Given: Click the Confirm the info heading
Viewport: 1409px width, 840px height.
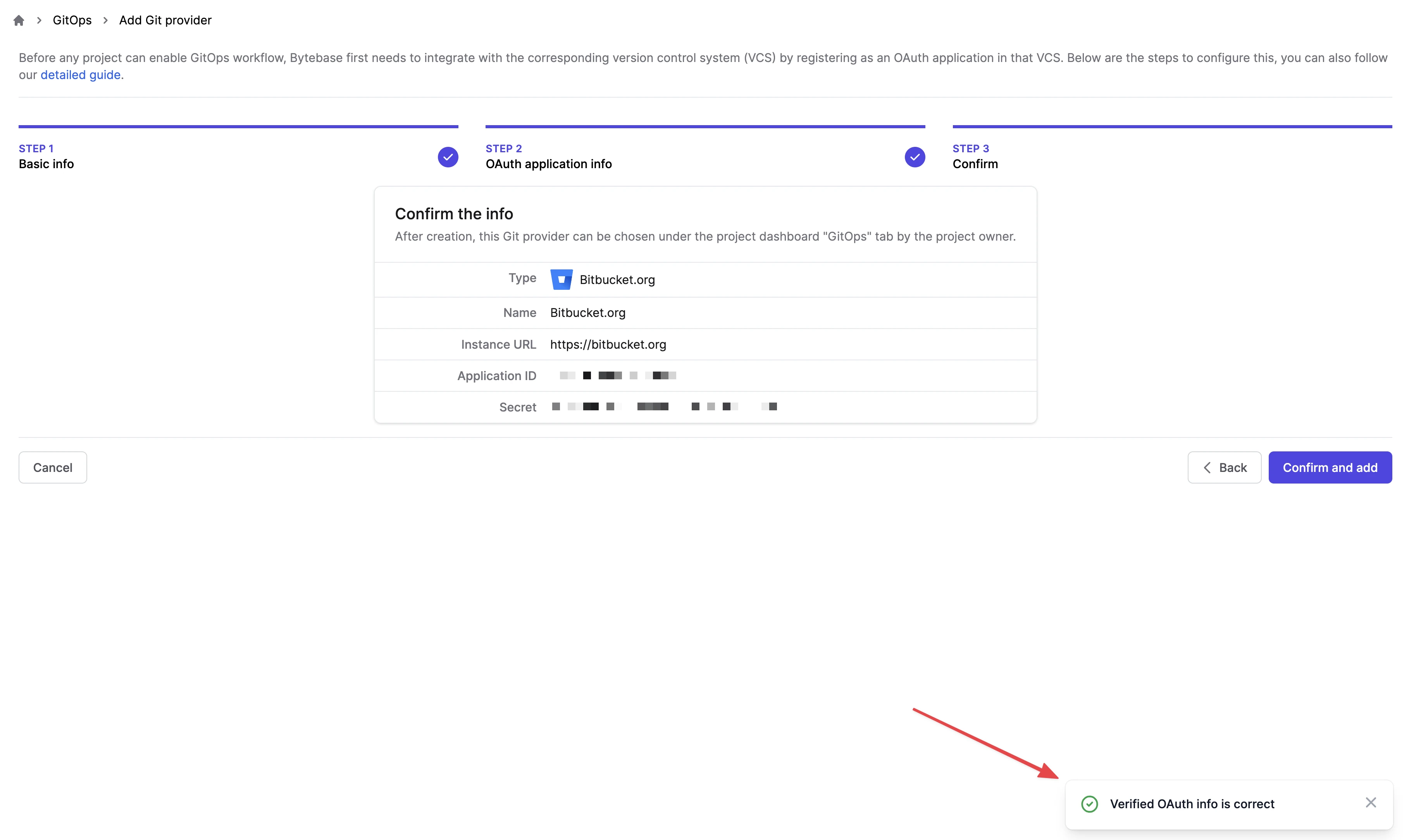Looking at the screenshot, I should (454, 213).
